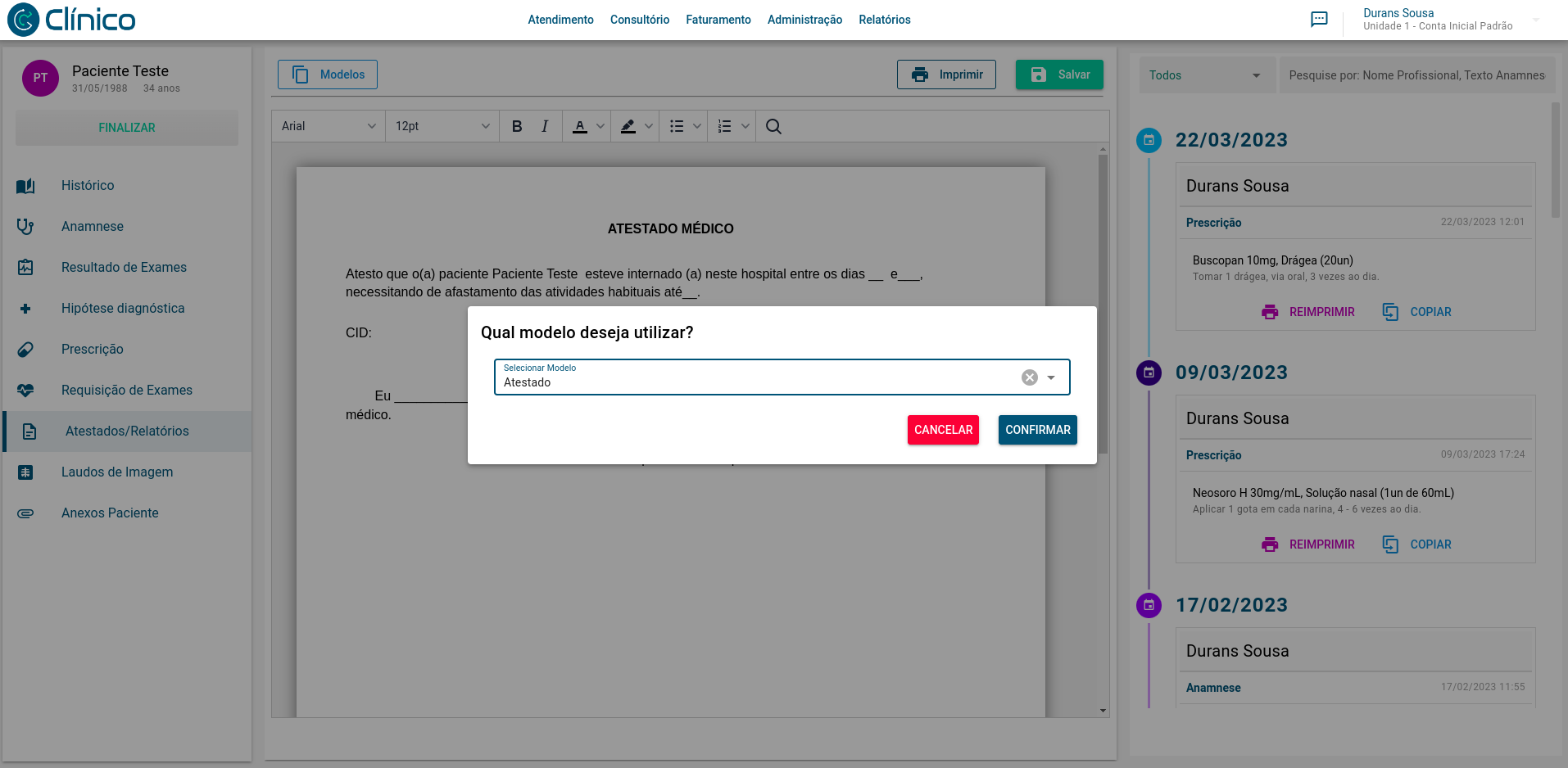Click the highlight color marker icon
This screenshot has height=768, width=1568.
pyautogui.click(x=628, y=126)
